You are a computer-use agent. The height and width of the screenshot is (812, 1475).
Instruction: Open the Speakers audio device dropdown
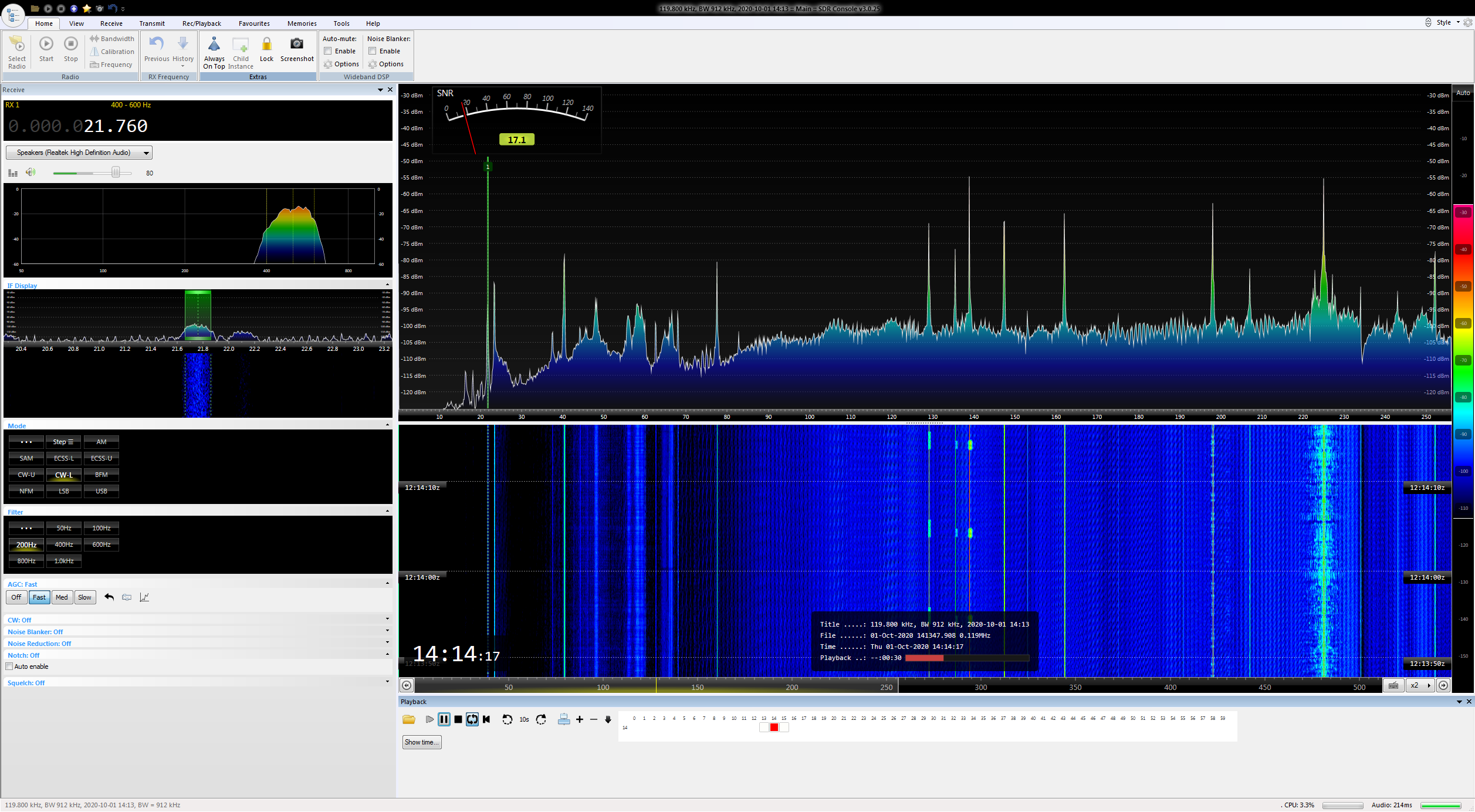point(79,153)
